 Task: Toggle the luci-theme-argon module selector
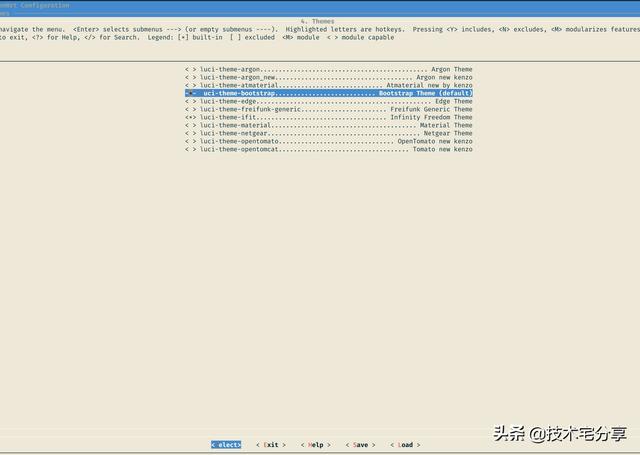point(191,69)
